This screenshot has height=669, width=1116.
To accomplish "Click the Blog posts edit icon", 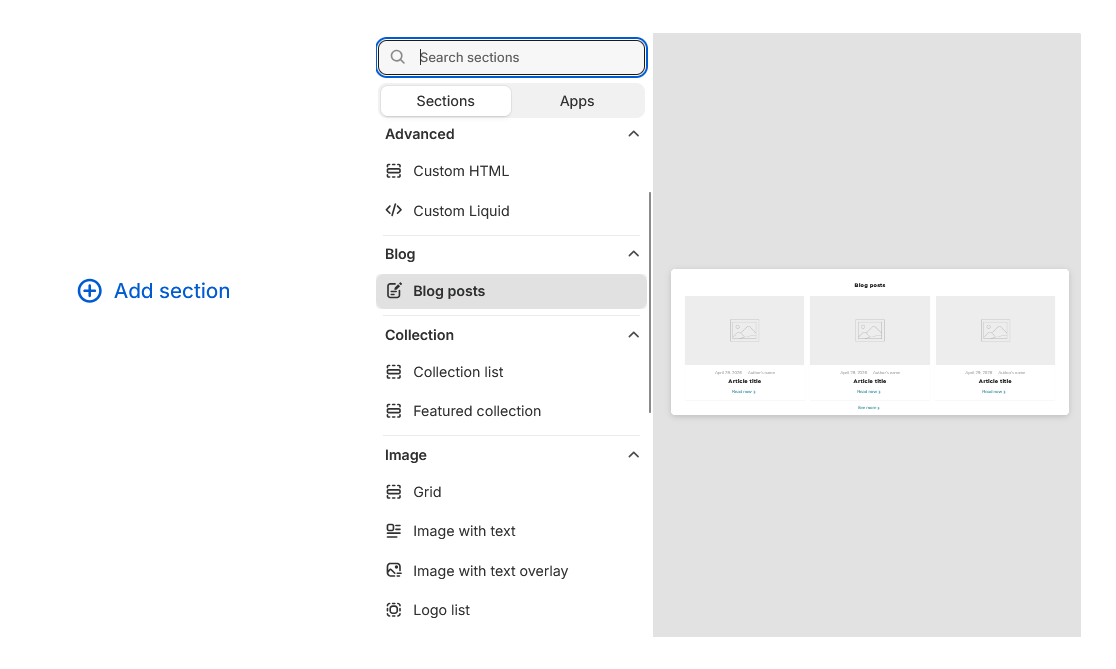I will click(x=394, y=290).
